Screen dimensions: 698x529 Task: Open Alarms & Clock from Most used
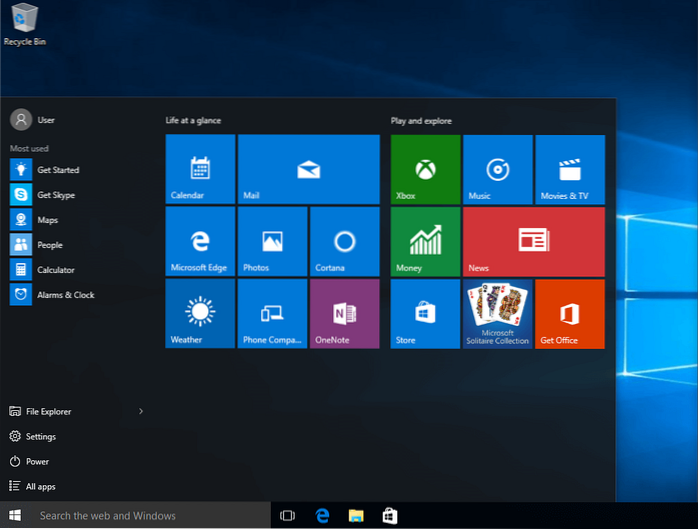pos(65,295)
